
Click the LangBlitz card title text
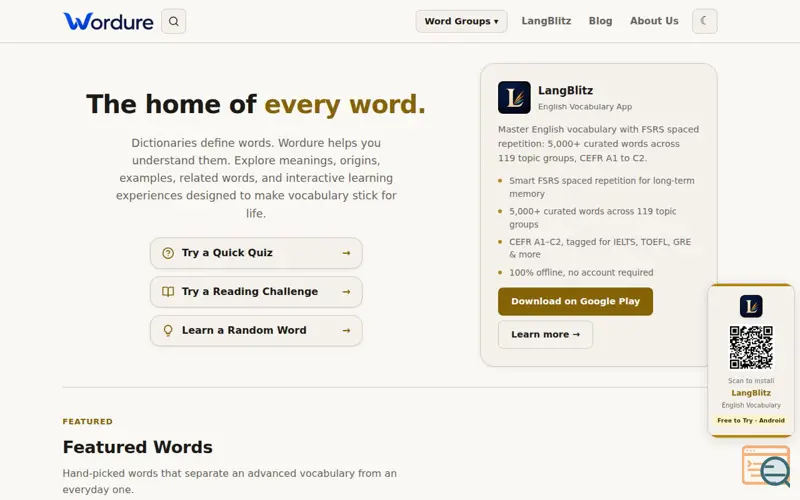click(565, 90)
